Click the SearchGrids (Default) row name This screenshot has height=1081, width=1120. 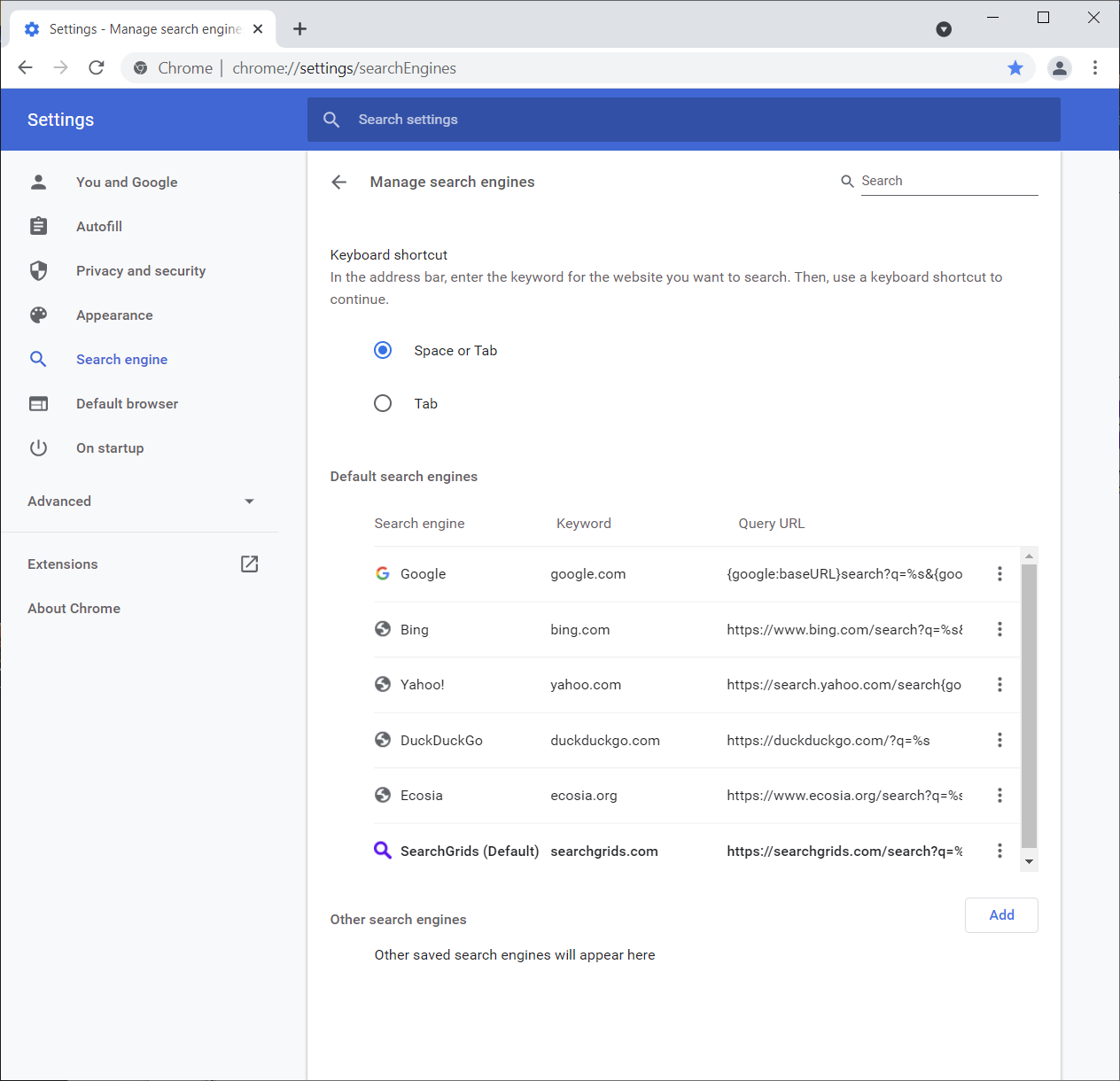(470, 851)
